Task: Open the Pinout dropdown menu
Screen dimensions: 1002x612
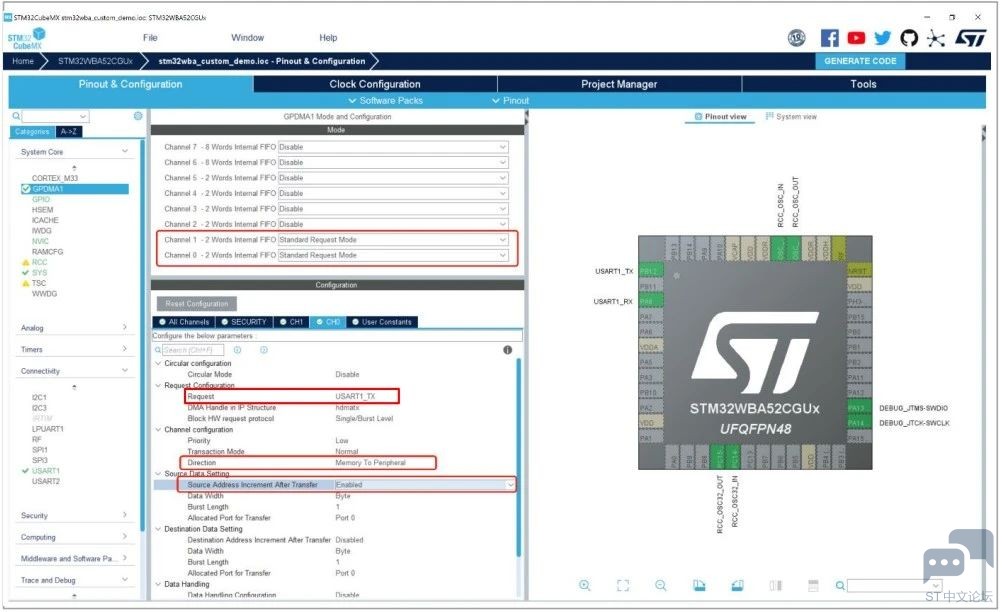Action: coord(510,100)
